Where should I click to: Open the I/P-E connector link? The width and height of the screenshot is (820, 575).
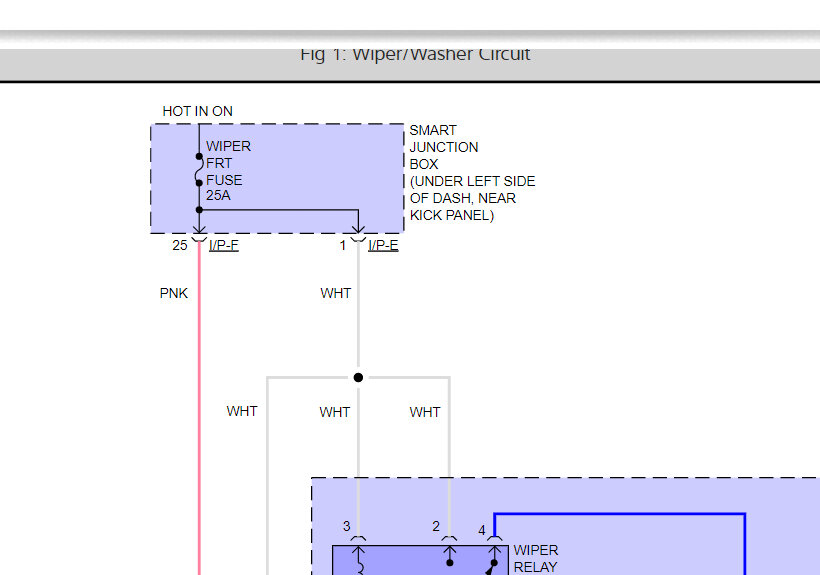[x=383, y=245]
